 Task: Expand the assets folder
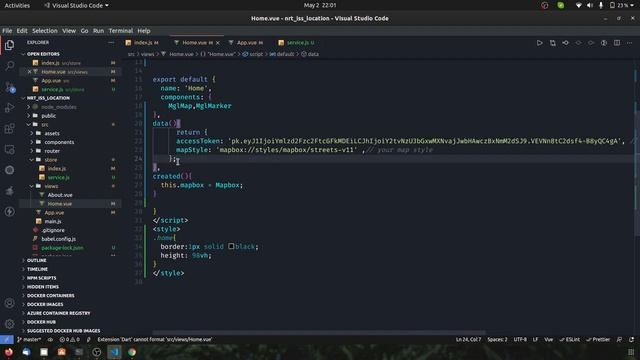pos(32,133)
